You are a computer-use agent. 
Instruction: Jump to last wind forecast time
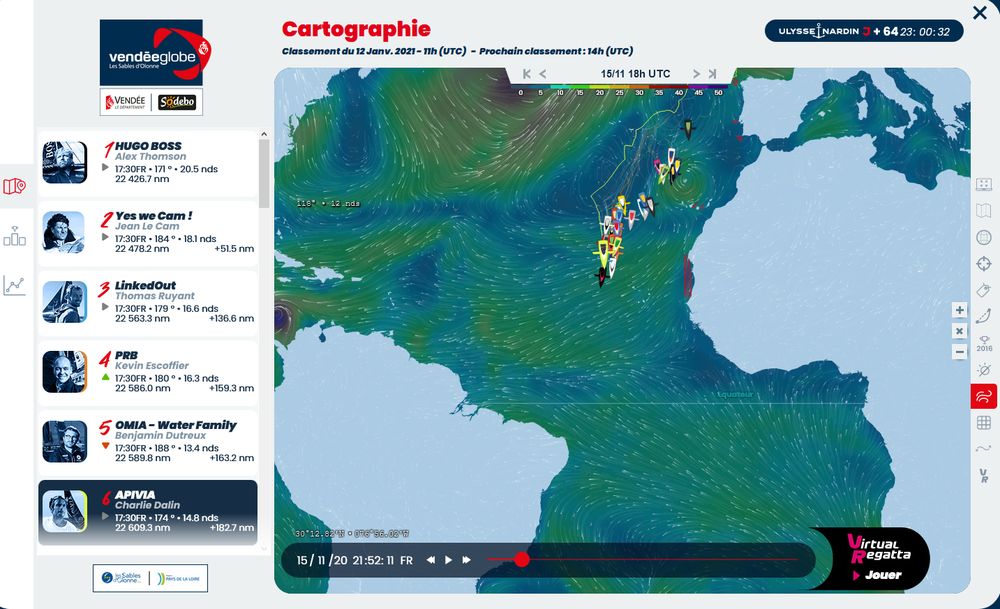pyautogui.click(x=712, y=74)
